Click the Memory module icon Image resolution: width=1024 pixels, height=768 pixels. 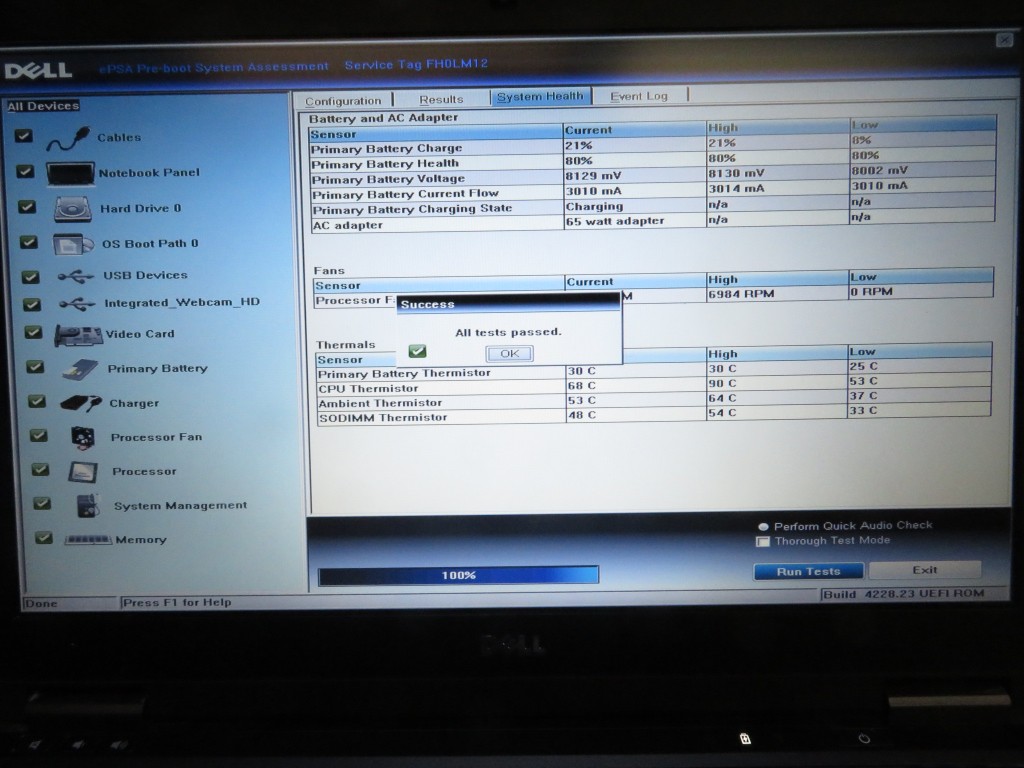tap(88, 540)
